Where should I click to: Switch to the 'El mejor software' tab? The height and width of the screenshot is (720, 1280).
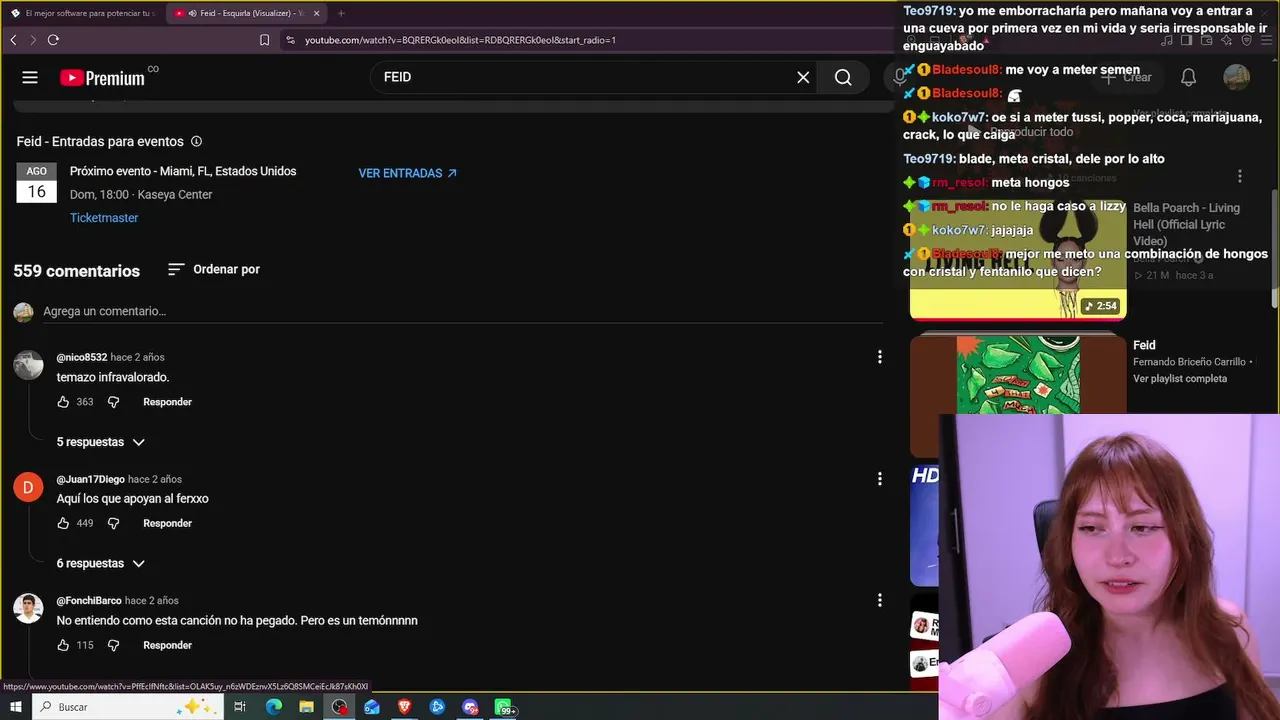[x=82, y=13]
